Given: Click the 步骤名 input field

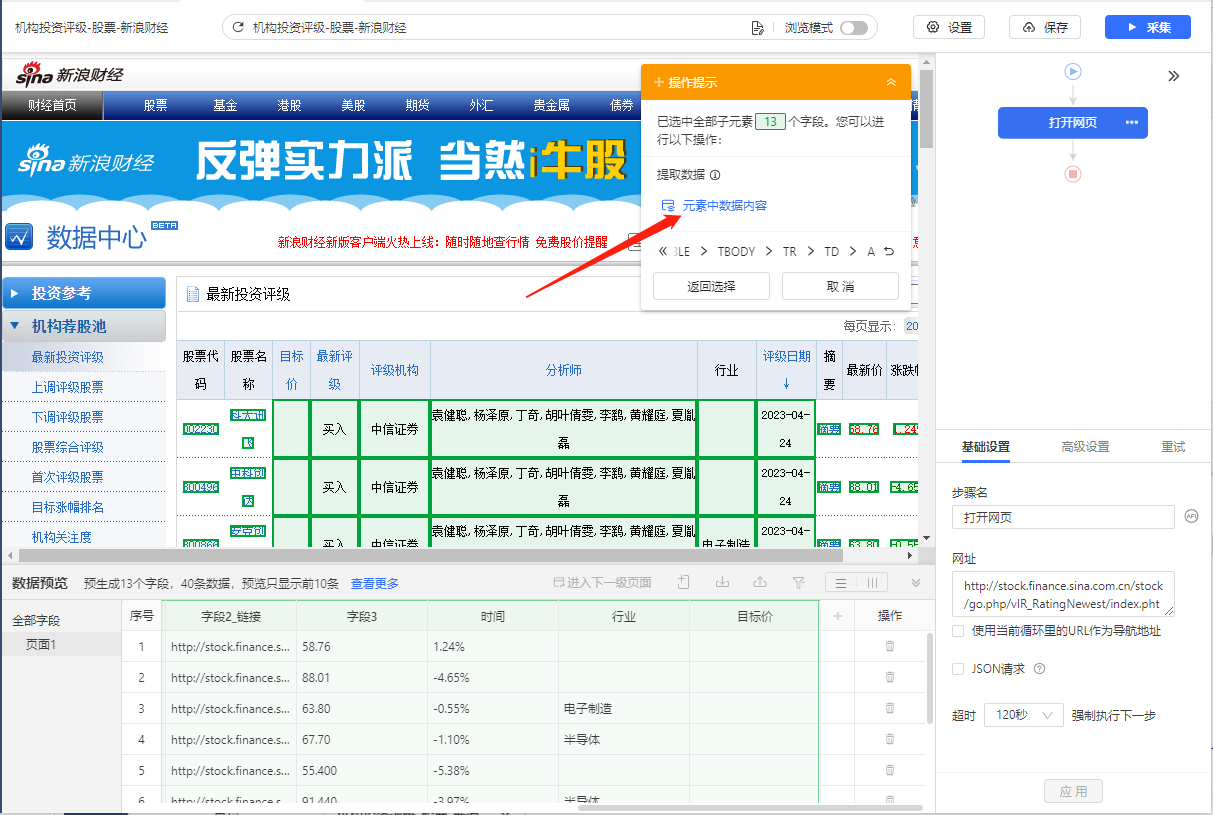Looking at the screenshot, I should (x=1063, y=517).
